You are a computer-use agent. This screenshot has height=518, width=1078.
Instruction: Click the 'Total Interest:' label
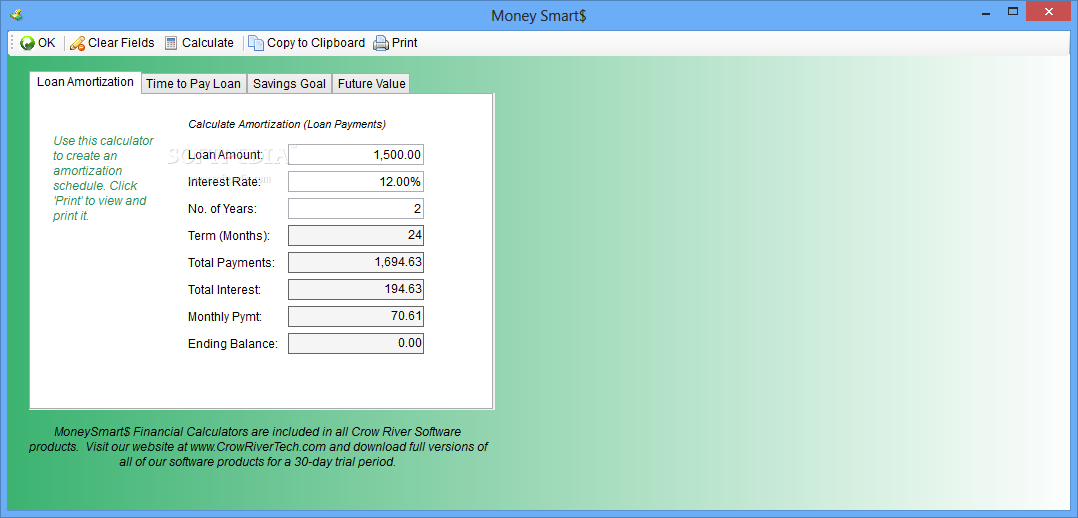tap(224, 290)
